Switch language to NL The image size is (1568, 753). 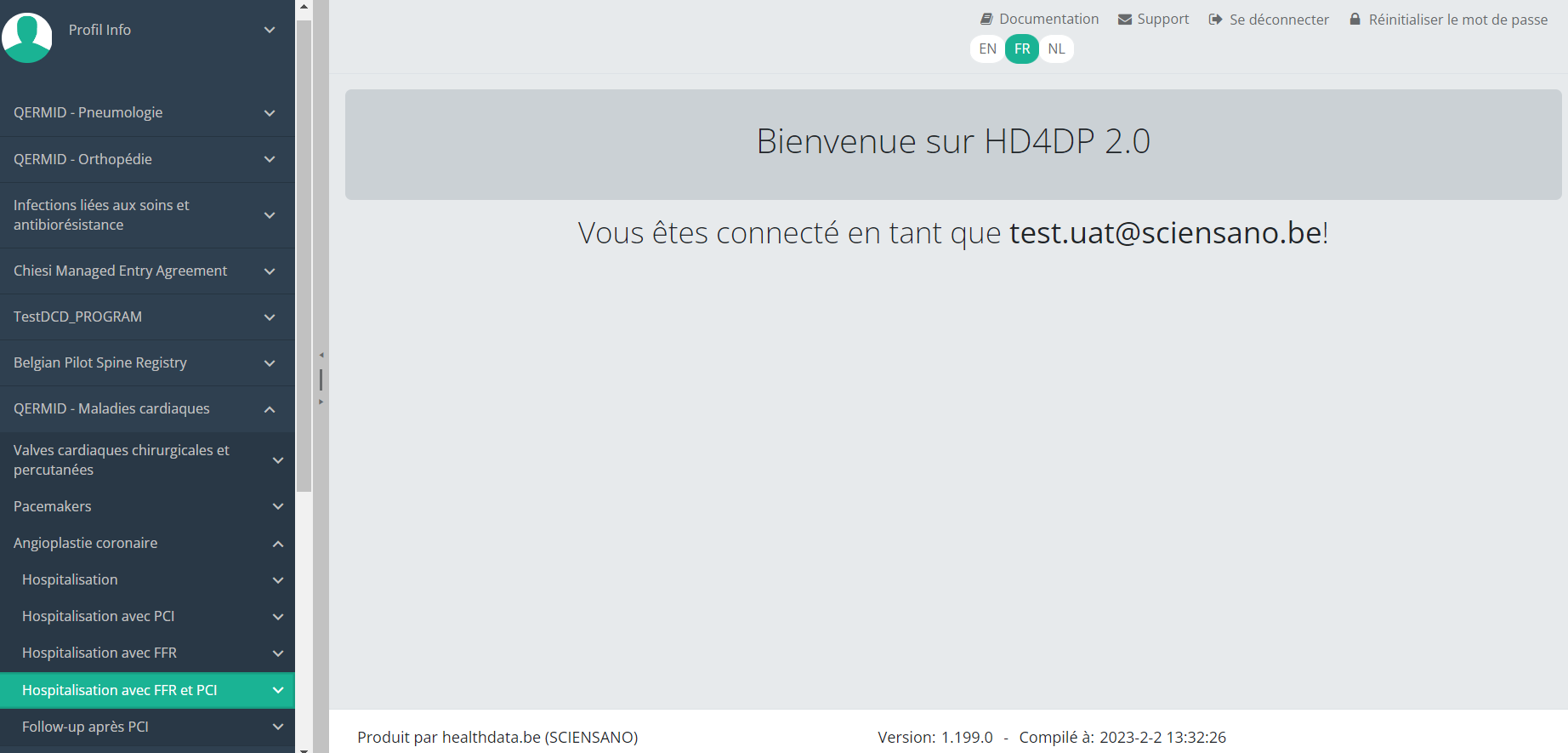(x=1056, y=48)
